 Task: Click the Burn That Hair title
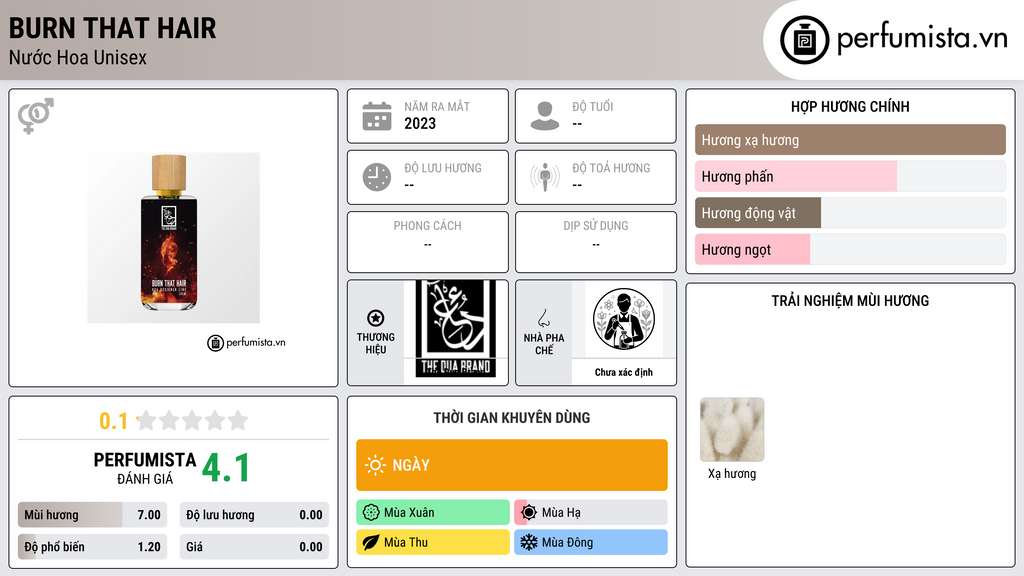coord(112,28)
